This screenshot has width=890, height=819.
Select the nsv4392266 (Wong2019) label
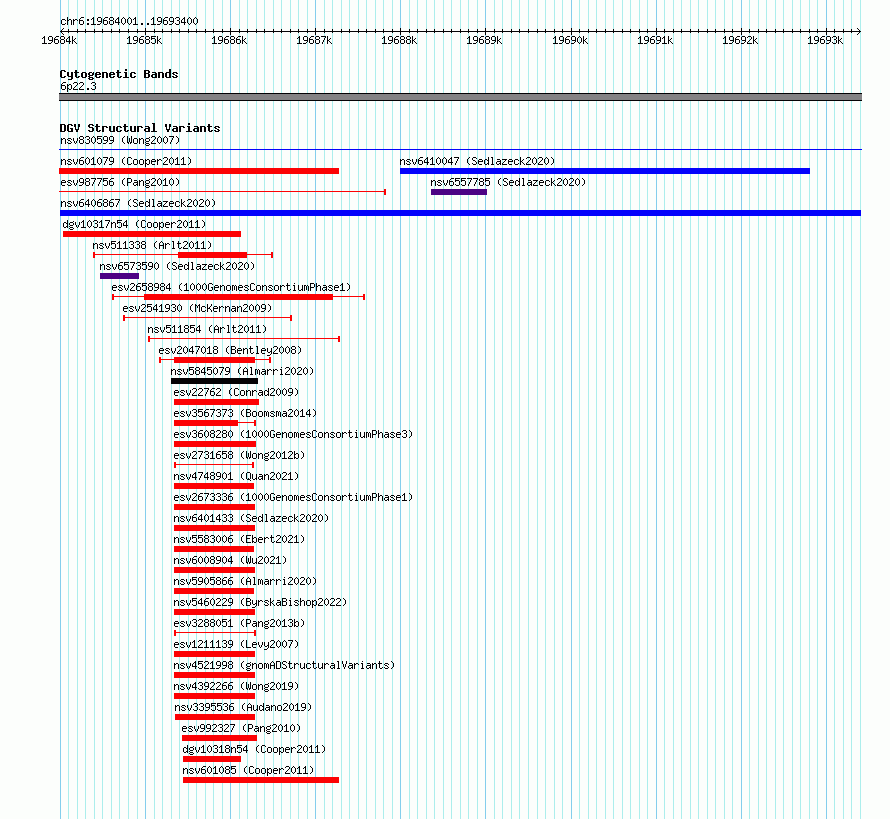click(236, 686)
